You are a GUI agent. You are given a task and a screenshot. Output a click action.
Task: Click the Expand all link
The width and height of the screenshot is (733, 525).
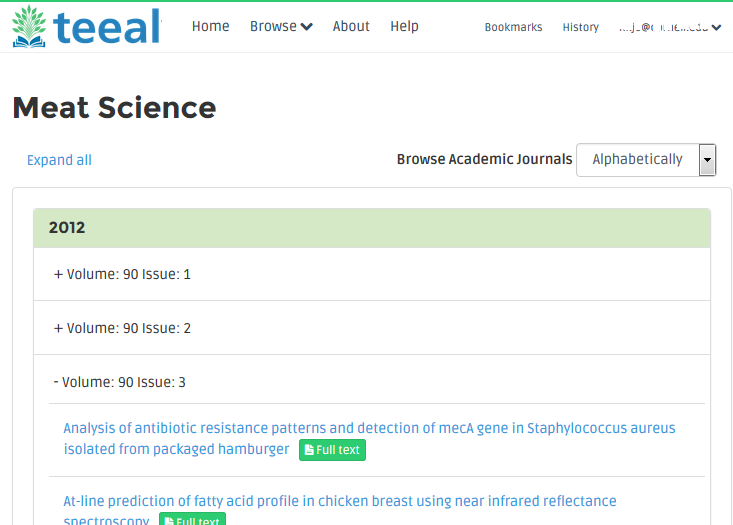tap(59, 160)
